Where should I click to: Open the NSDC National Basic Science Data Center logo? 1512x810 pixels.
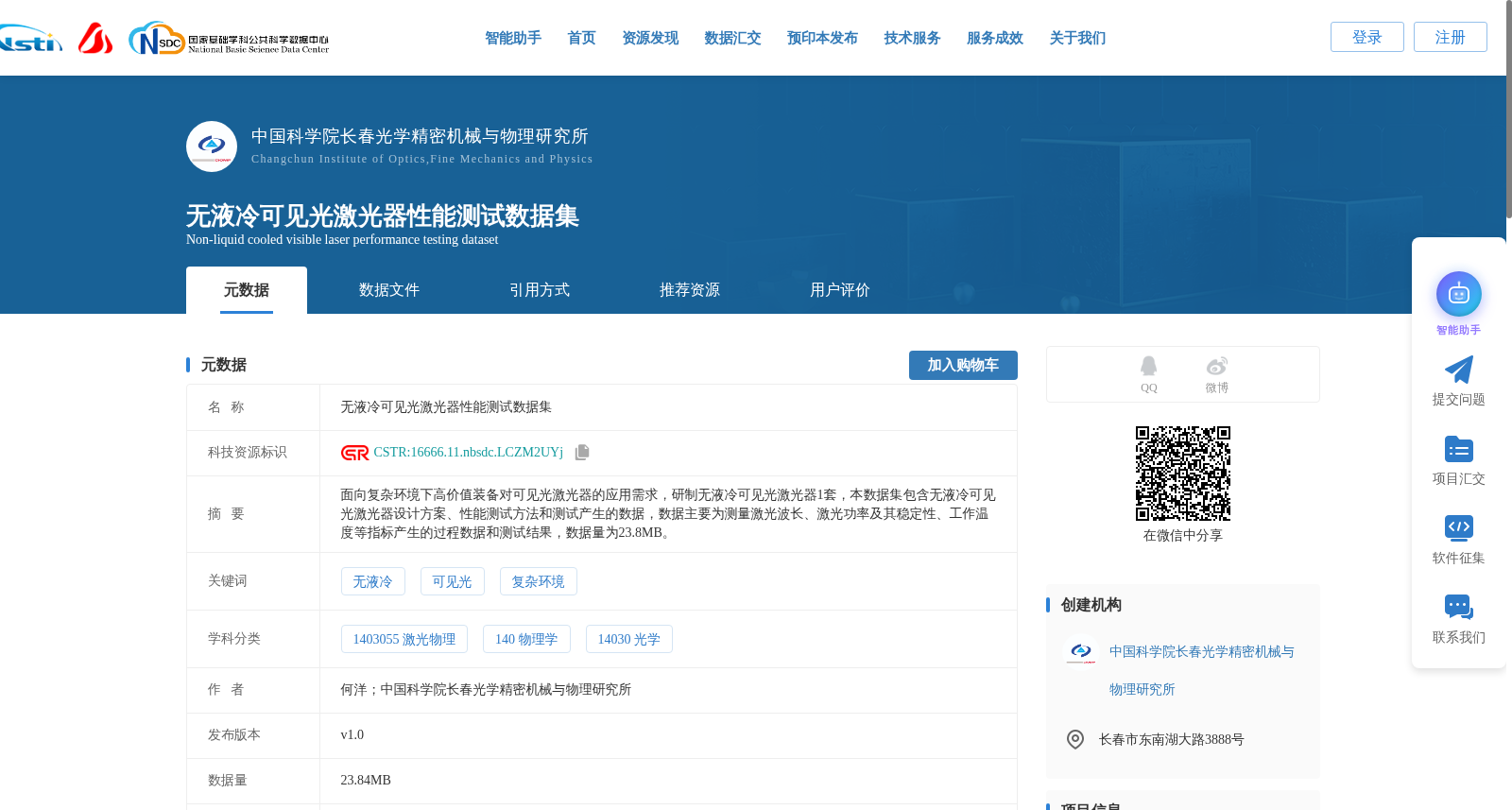coord(229,39)
